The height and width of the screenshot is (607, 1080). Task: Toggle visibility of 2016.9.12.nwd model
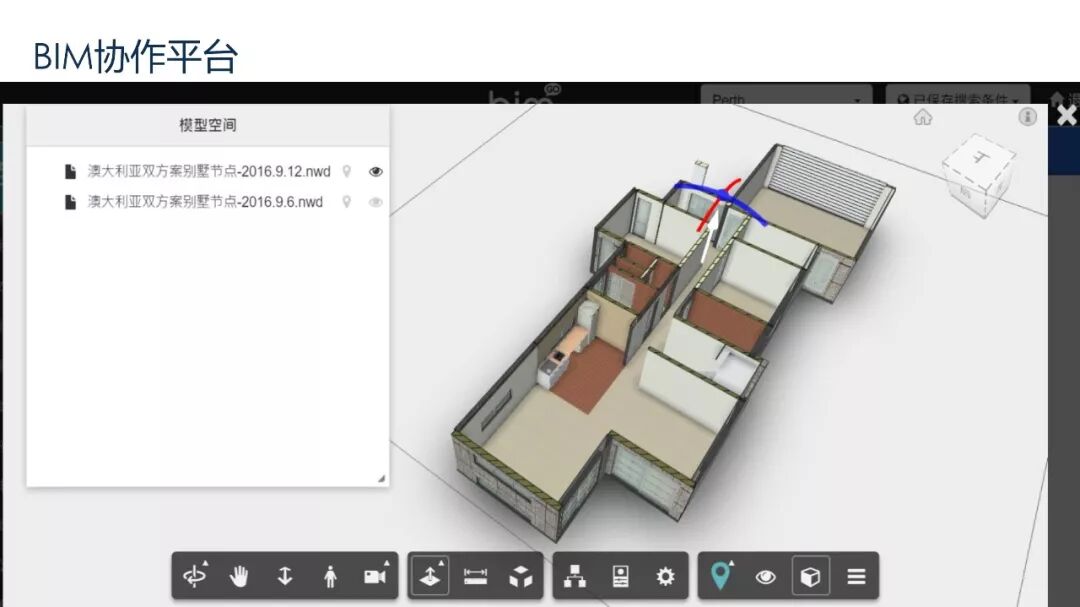(375, 172)
